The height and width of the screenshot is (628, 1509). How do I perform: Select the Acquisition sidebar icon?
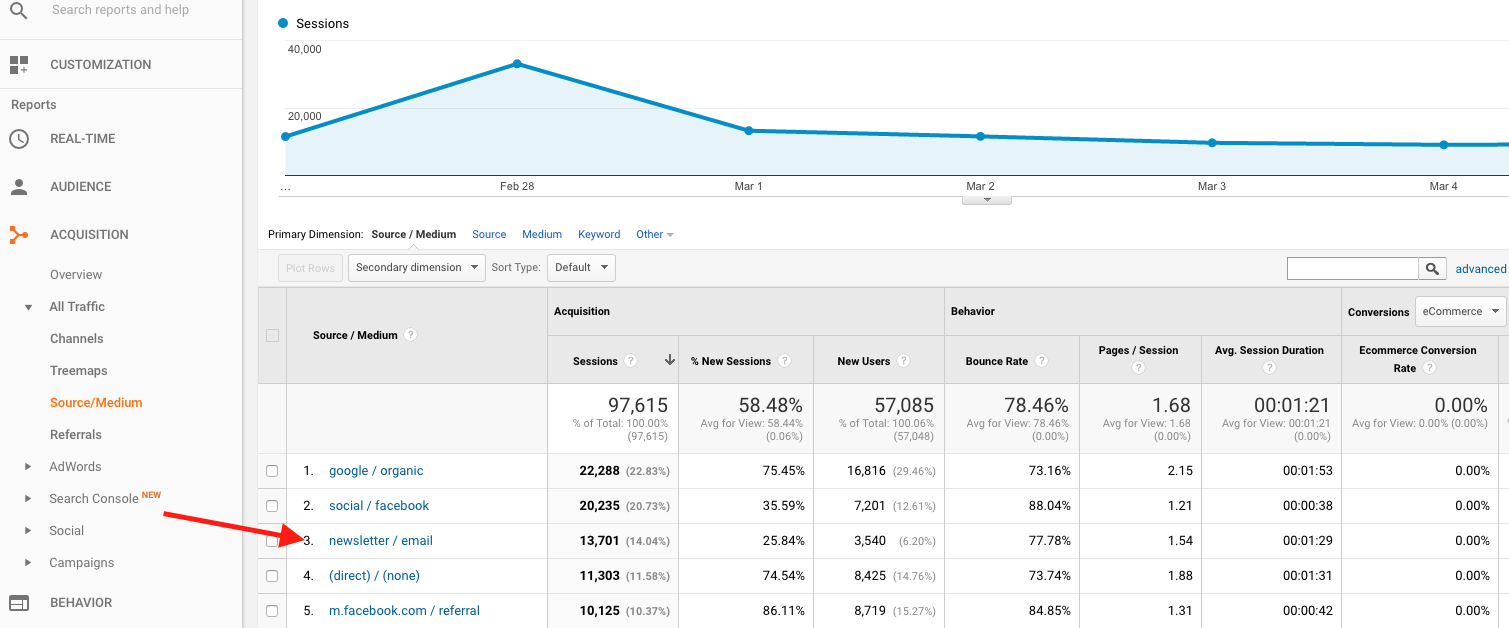(x=18, y=234)
